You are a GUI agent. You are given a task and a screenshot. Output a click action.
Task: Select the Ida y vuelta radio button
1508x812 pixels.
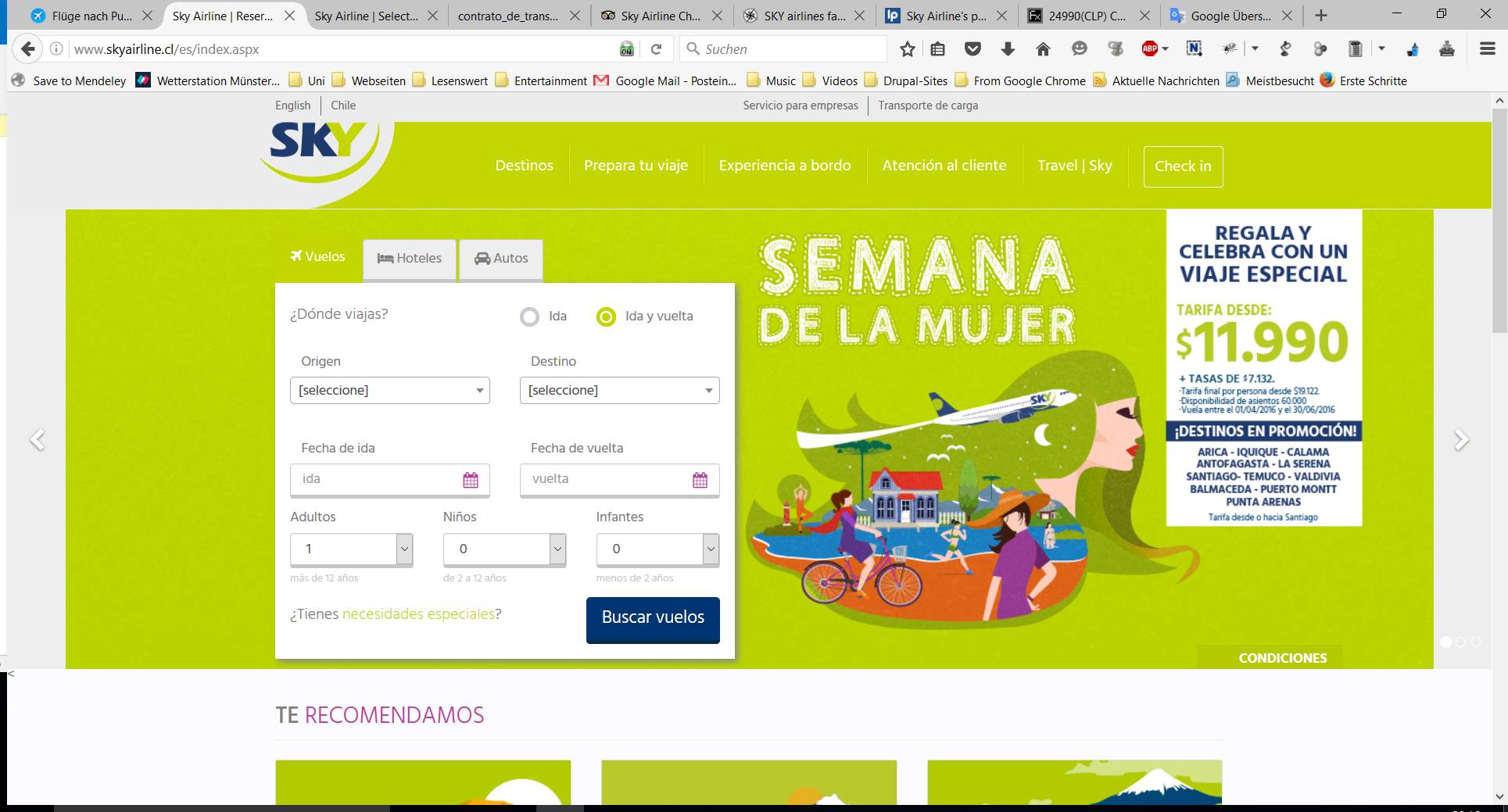pos(606,317)
